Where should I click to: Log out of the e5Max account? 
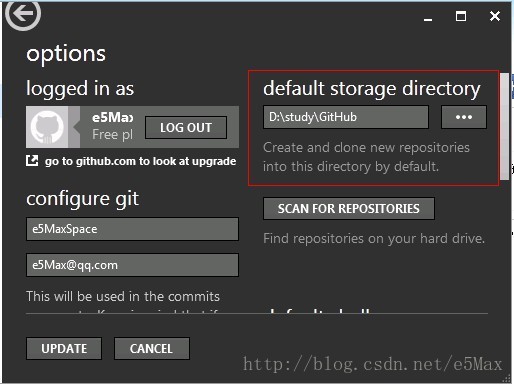186,128
